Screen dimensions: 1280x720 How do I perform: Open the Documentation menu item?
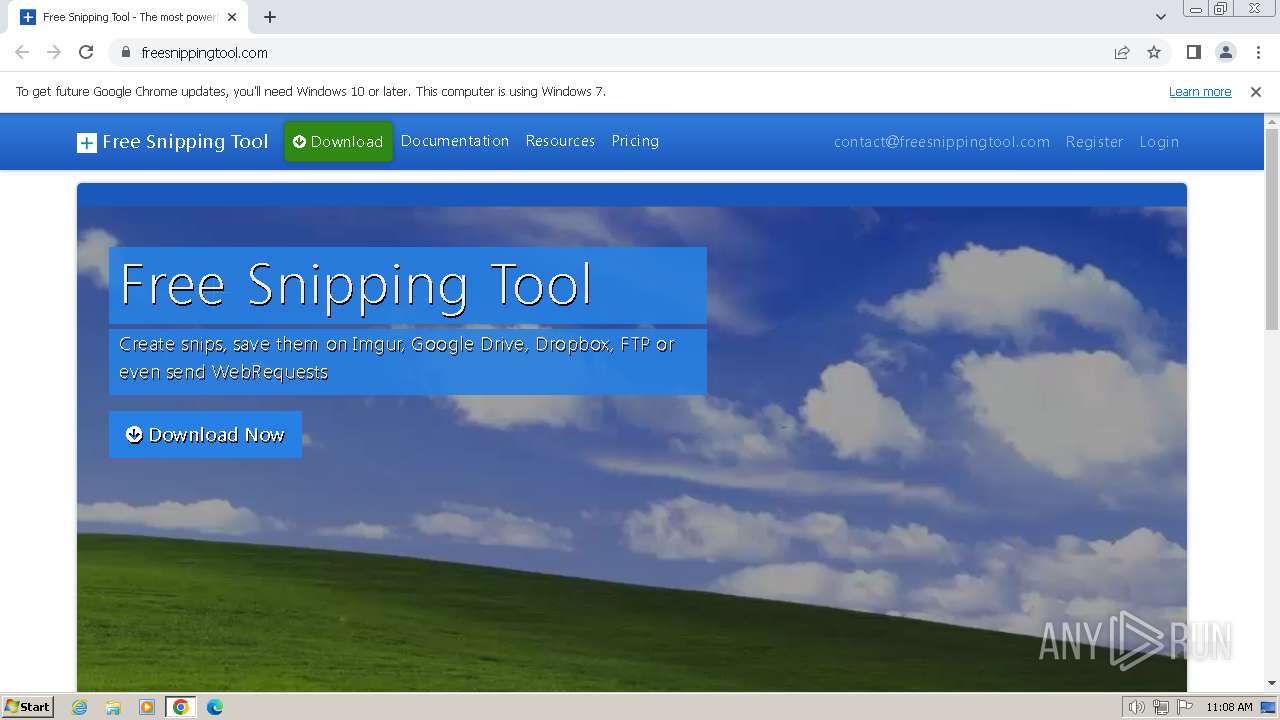pos(455,141)
